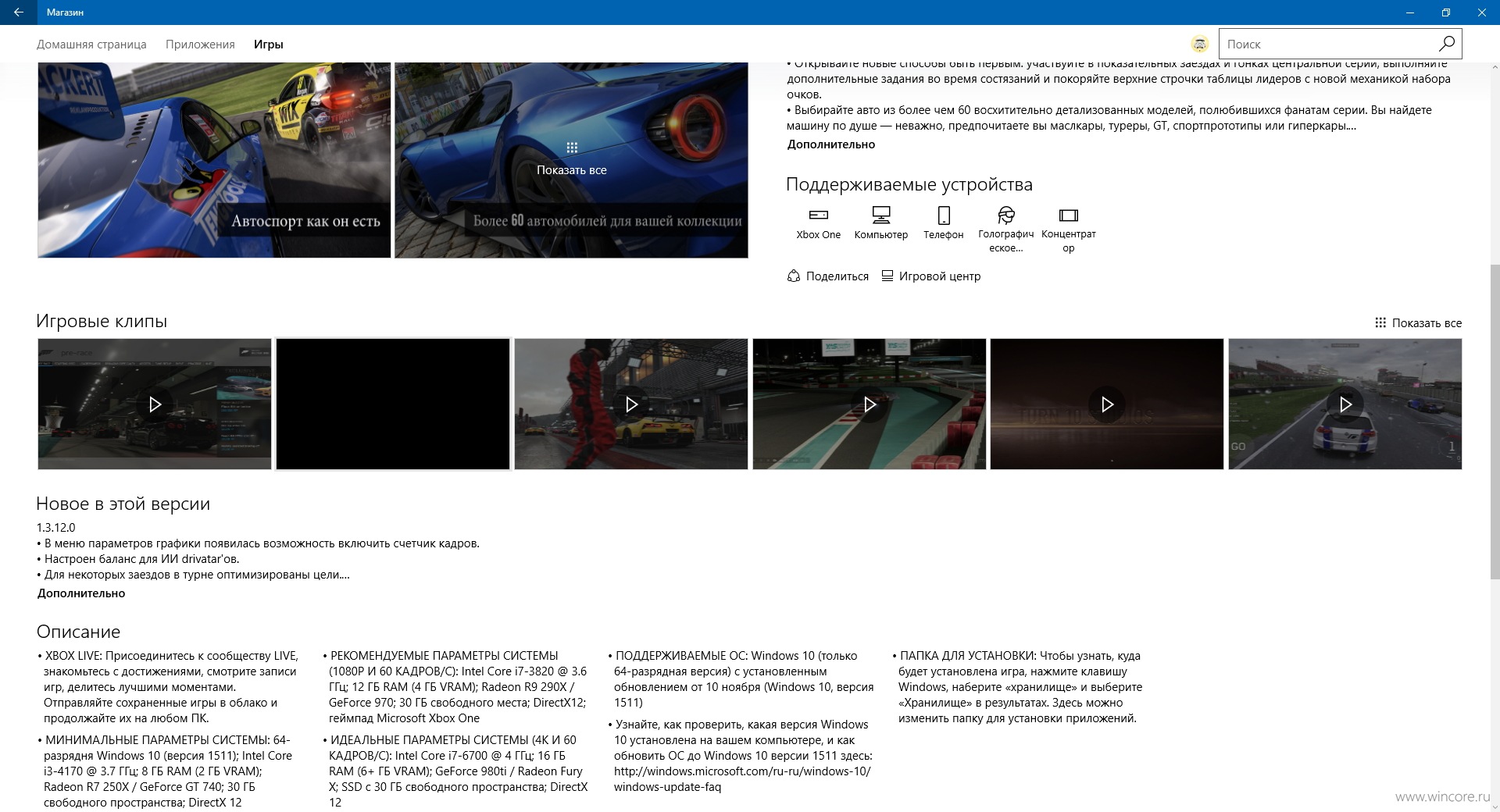Minimize the Магазин window
The image size is (1500, 812).
click(x=1409, y=12)
